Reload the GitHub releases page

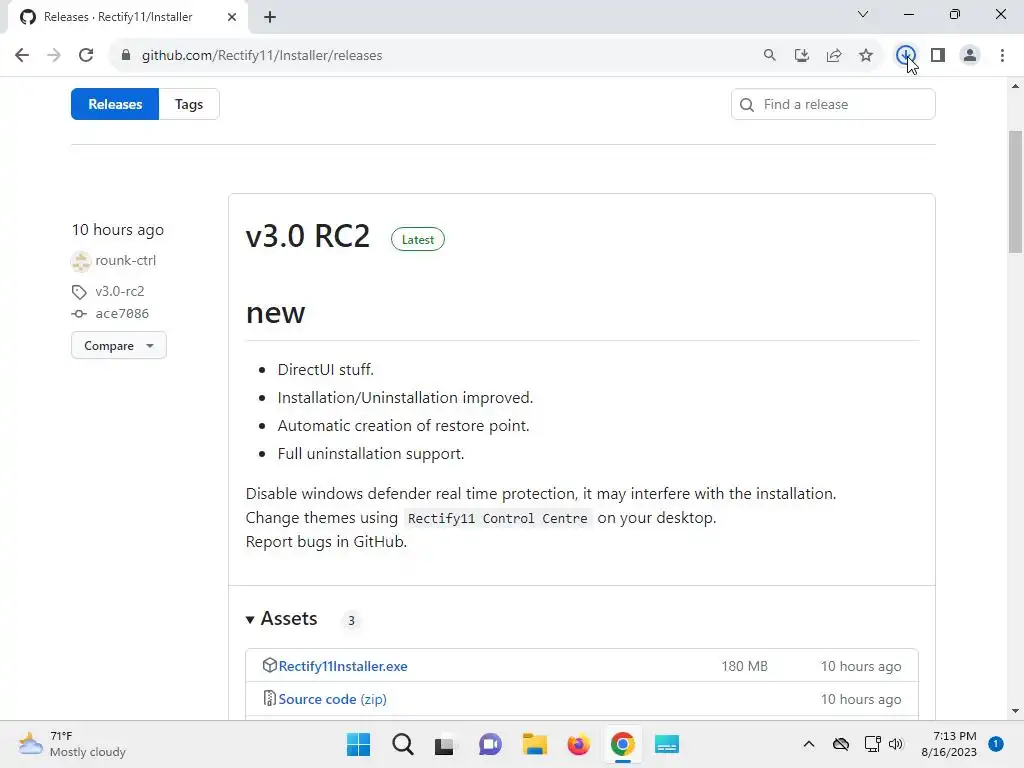[86, 56]
